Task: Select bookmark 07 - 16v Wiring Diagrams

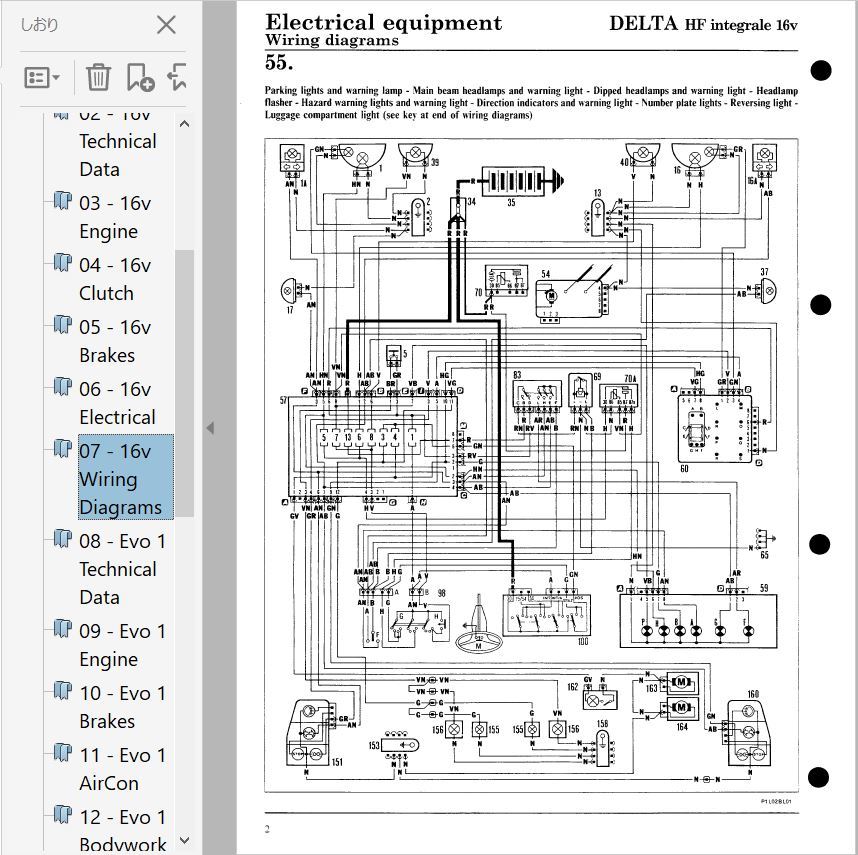Action: [x=125, y=477]
